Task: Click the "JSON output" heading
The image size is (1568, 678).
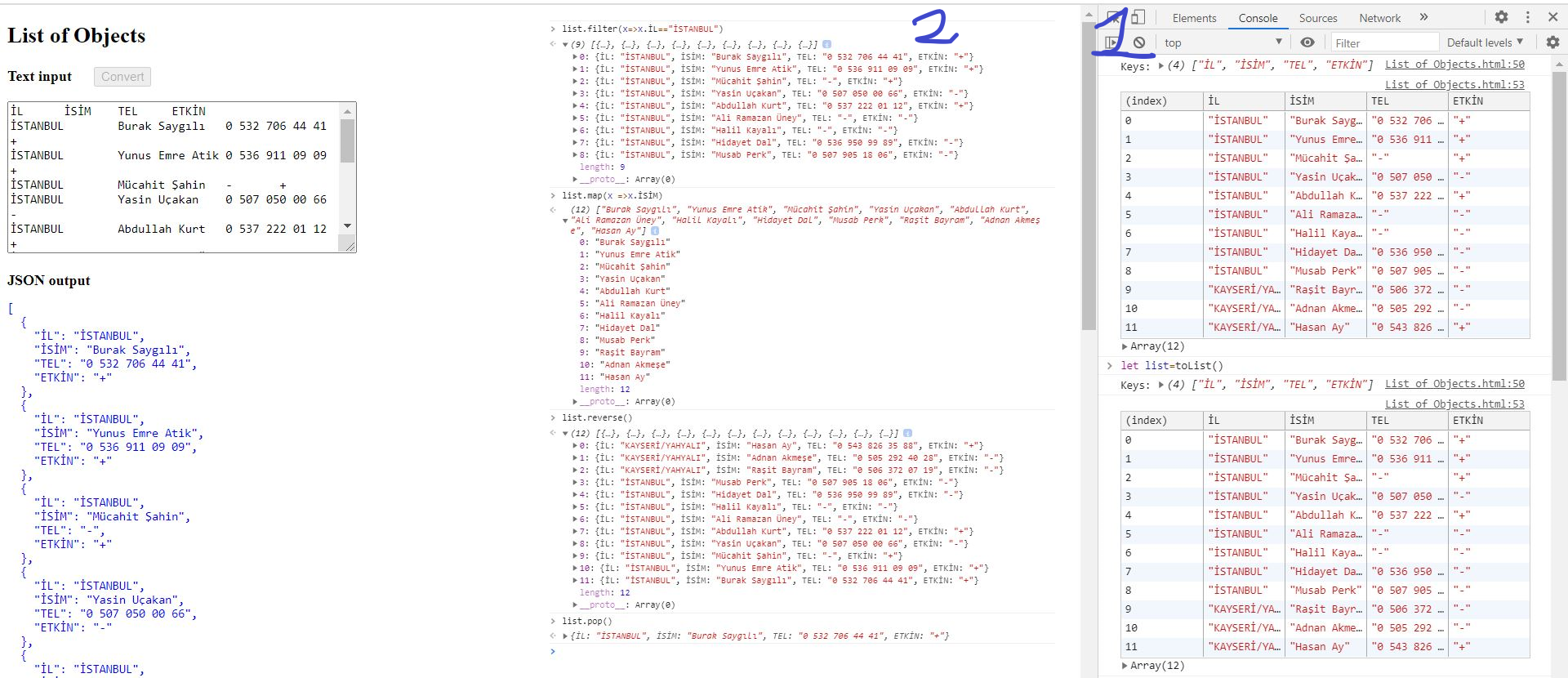Action: [x=49, y=281]
